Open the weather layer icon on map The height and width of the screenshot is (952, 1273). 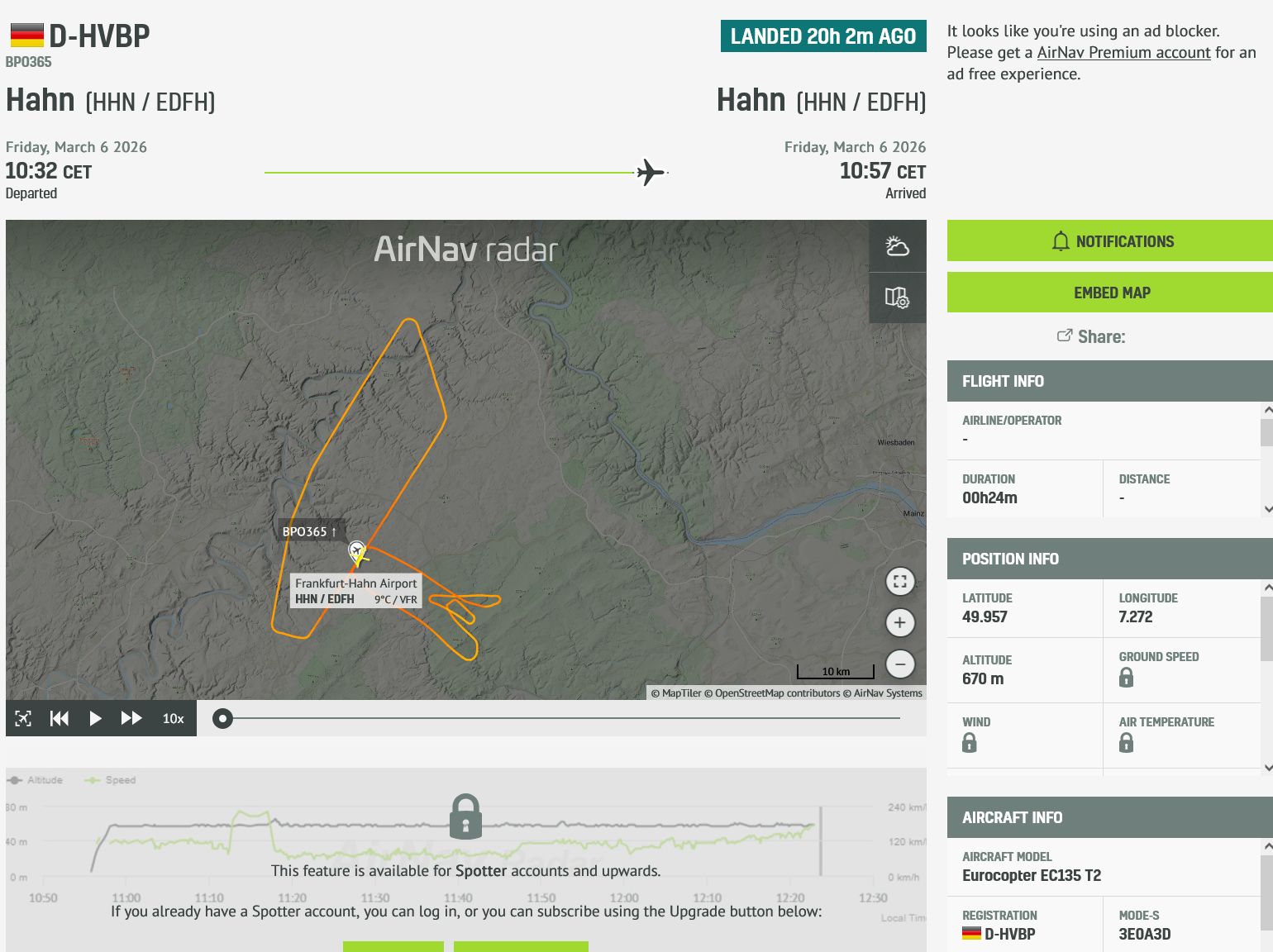(x=897, y=246)
